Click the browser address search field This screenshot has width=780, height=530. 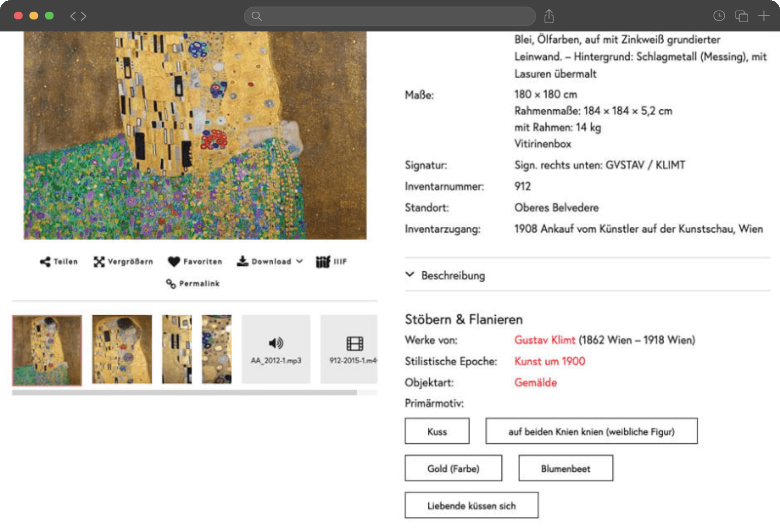390,16
